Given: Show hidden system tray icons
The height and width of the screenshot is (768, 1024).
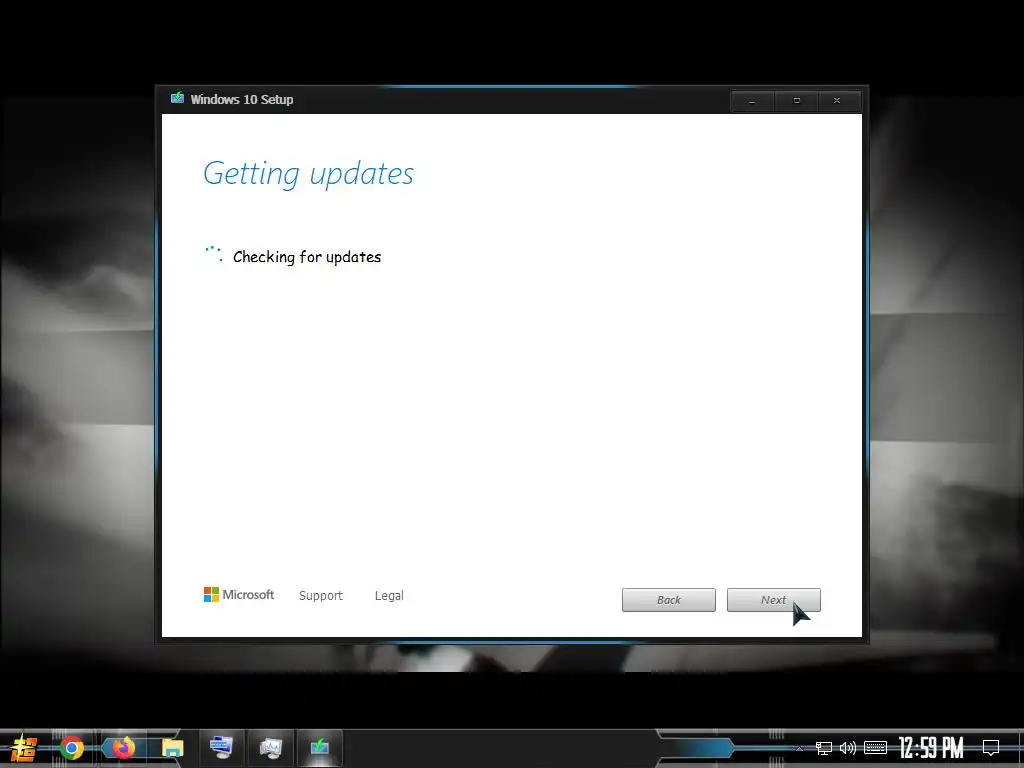Looking at the screenshot, I should click(799, 748).
